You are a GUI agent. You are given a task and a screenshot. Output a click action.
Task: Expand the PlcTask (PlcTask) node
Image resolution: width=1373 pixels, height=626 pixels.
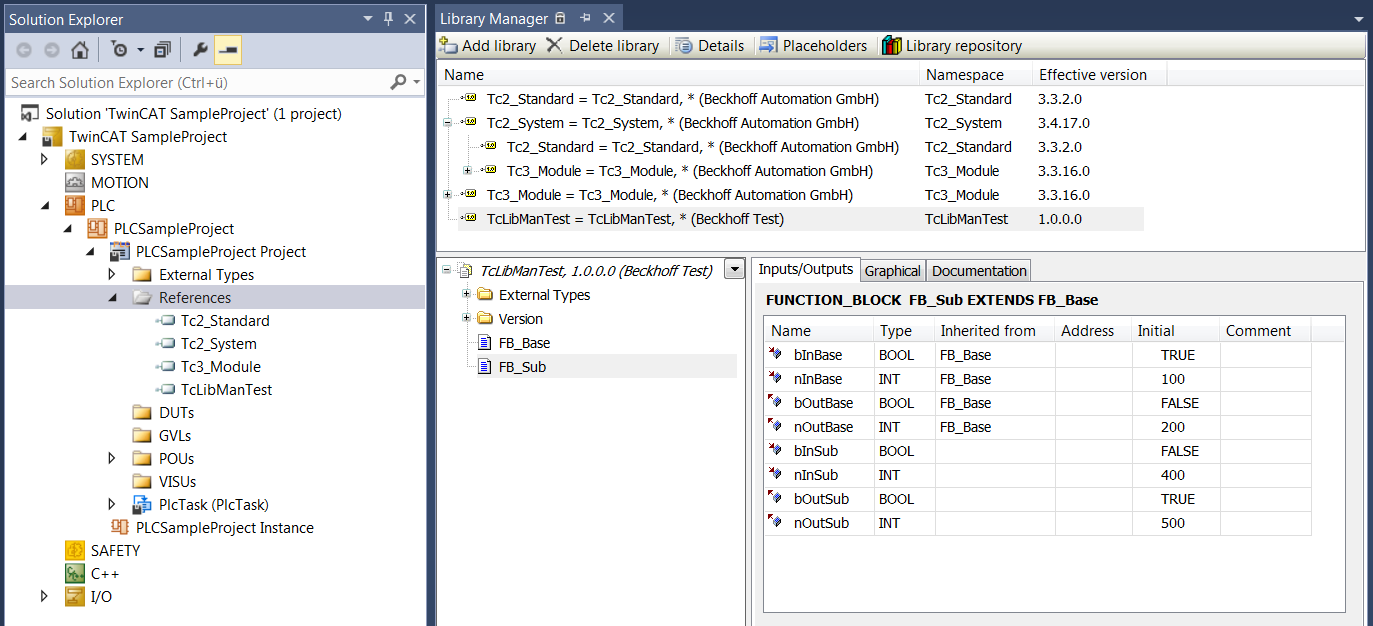coord(112,504)
